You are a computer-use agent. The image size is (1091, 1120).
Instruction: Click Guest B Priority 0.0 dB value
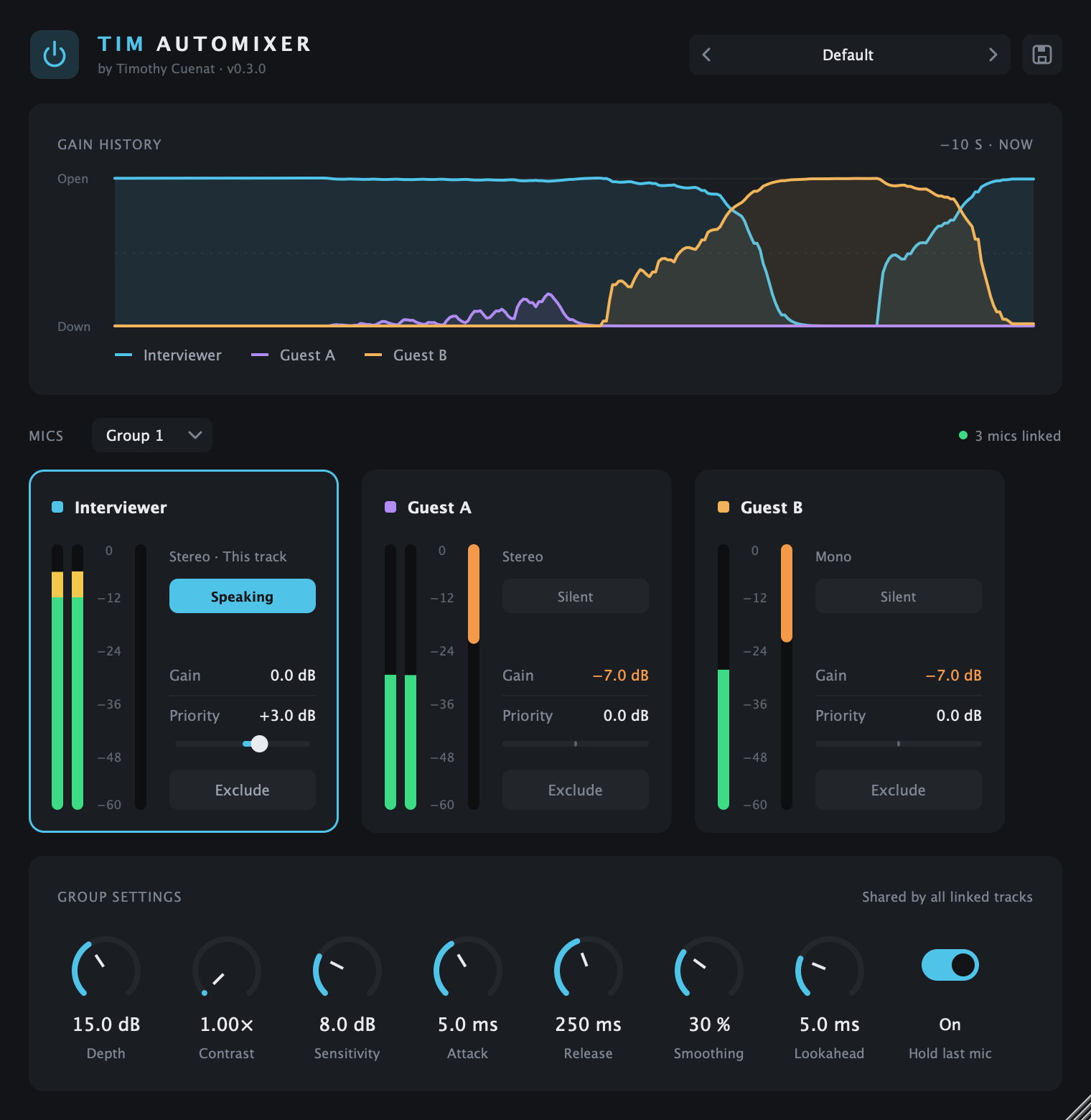(959, 716)
